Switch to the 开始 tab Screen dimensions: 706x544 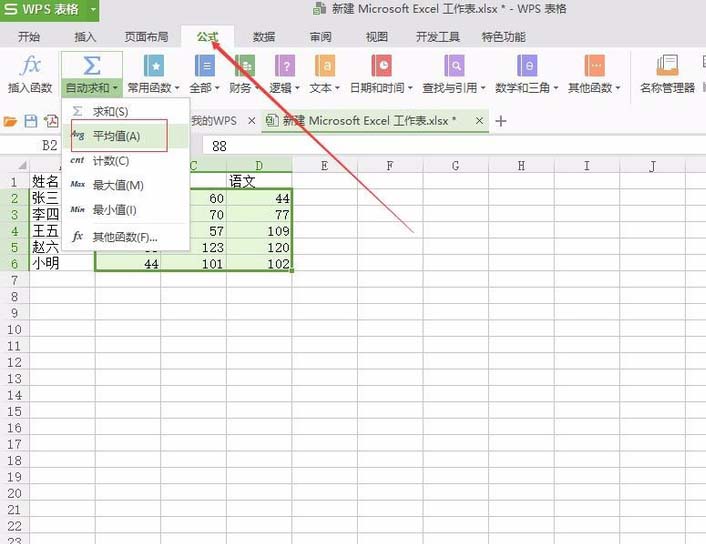point(29,37)
